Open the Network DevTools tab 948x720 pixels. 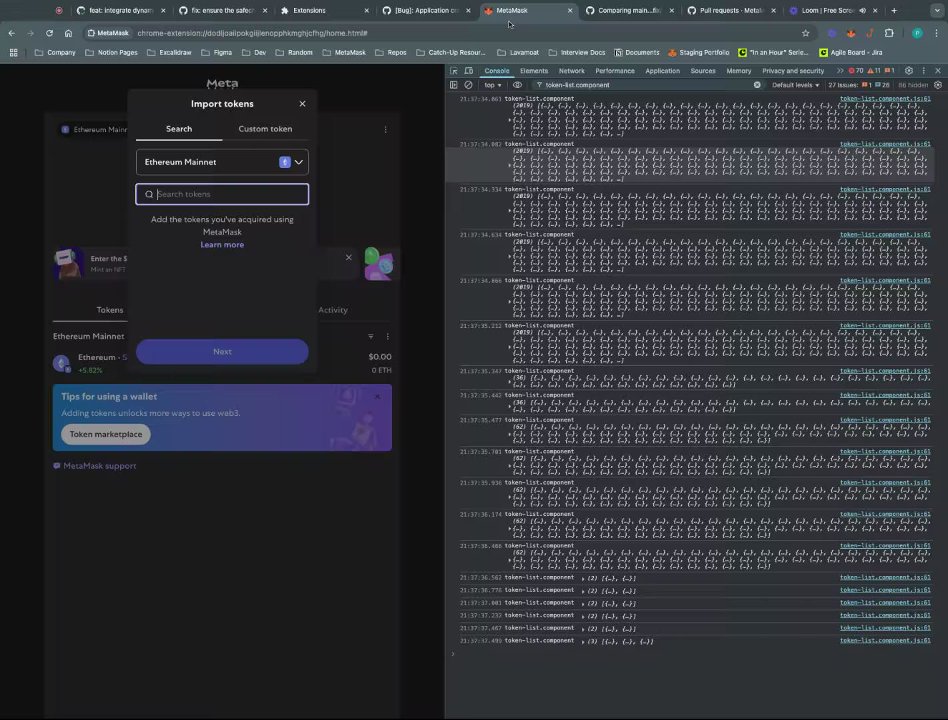(x=571, y=71)
